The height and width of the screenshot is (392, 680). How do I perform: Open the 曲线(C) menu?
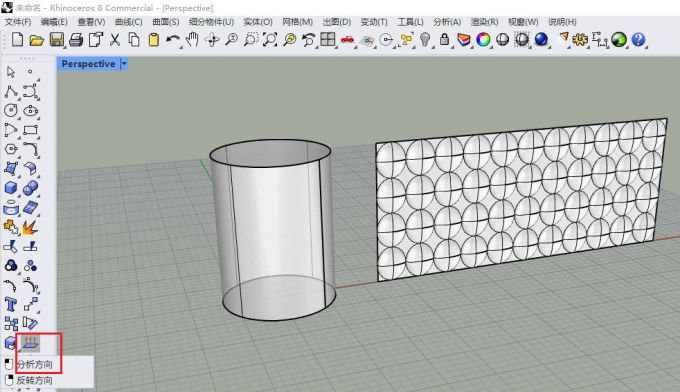tap(128, 22)
